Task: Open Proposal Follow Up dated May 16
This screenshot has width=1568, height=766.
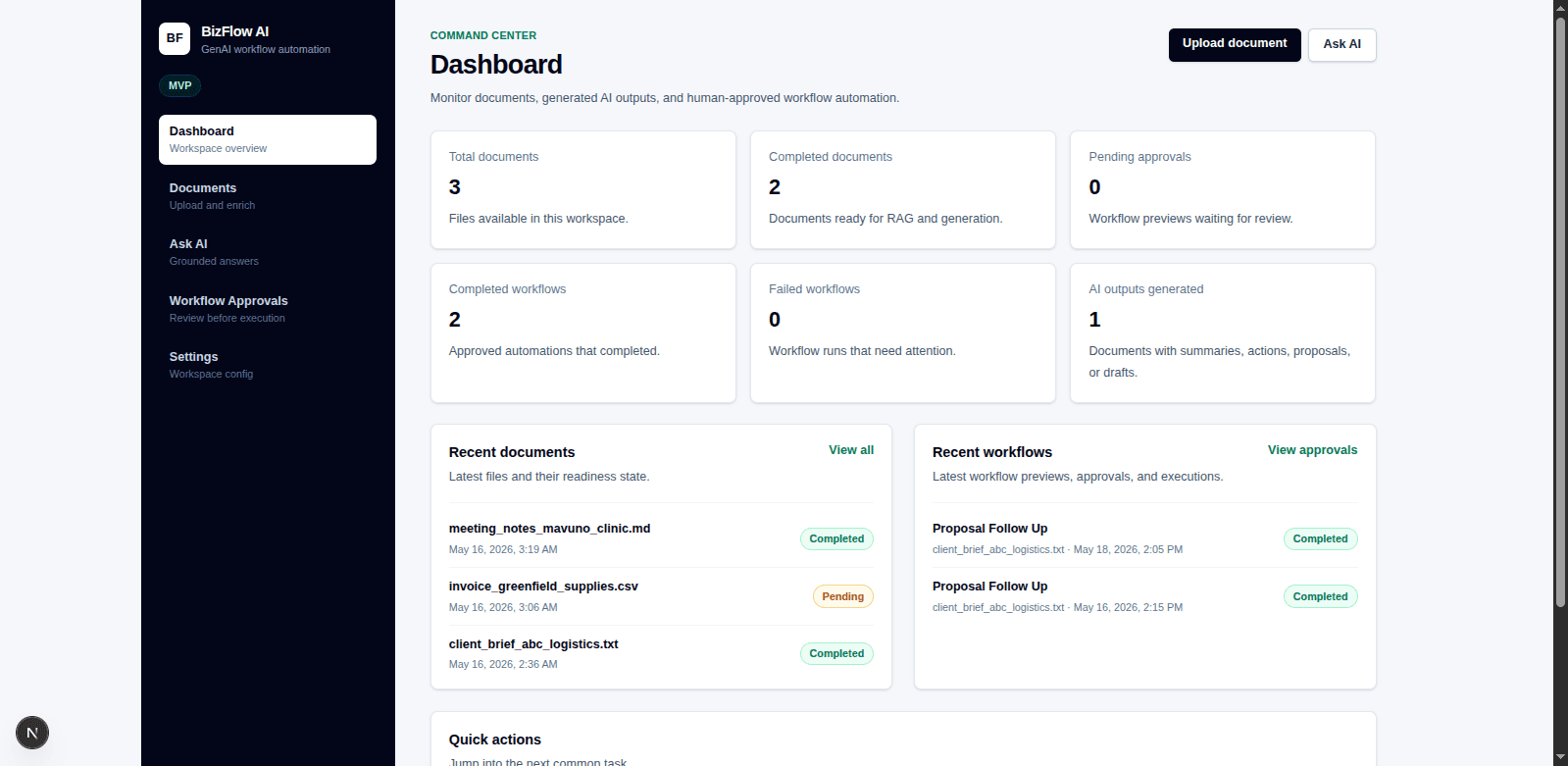Action: click(989, 587)
